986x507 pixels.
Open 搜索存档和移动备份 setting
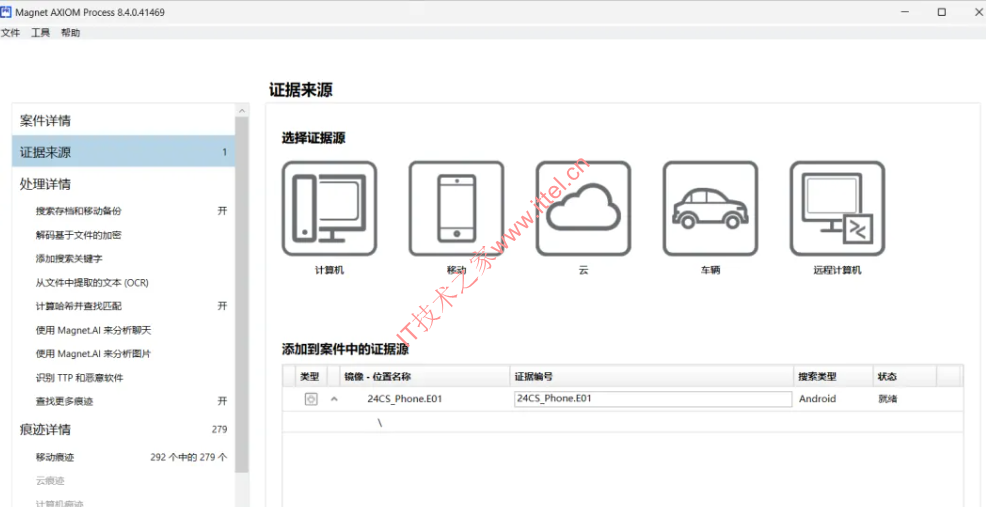(x=78, y=211)
